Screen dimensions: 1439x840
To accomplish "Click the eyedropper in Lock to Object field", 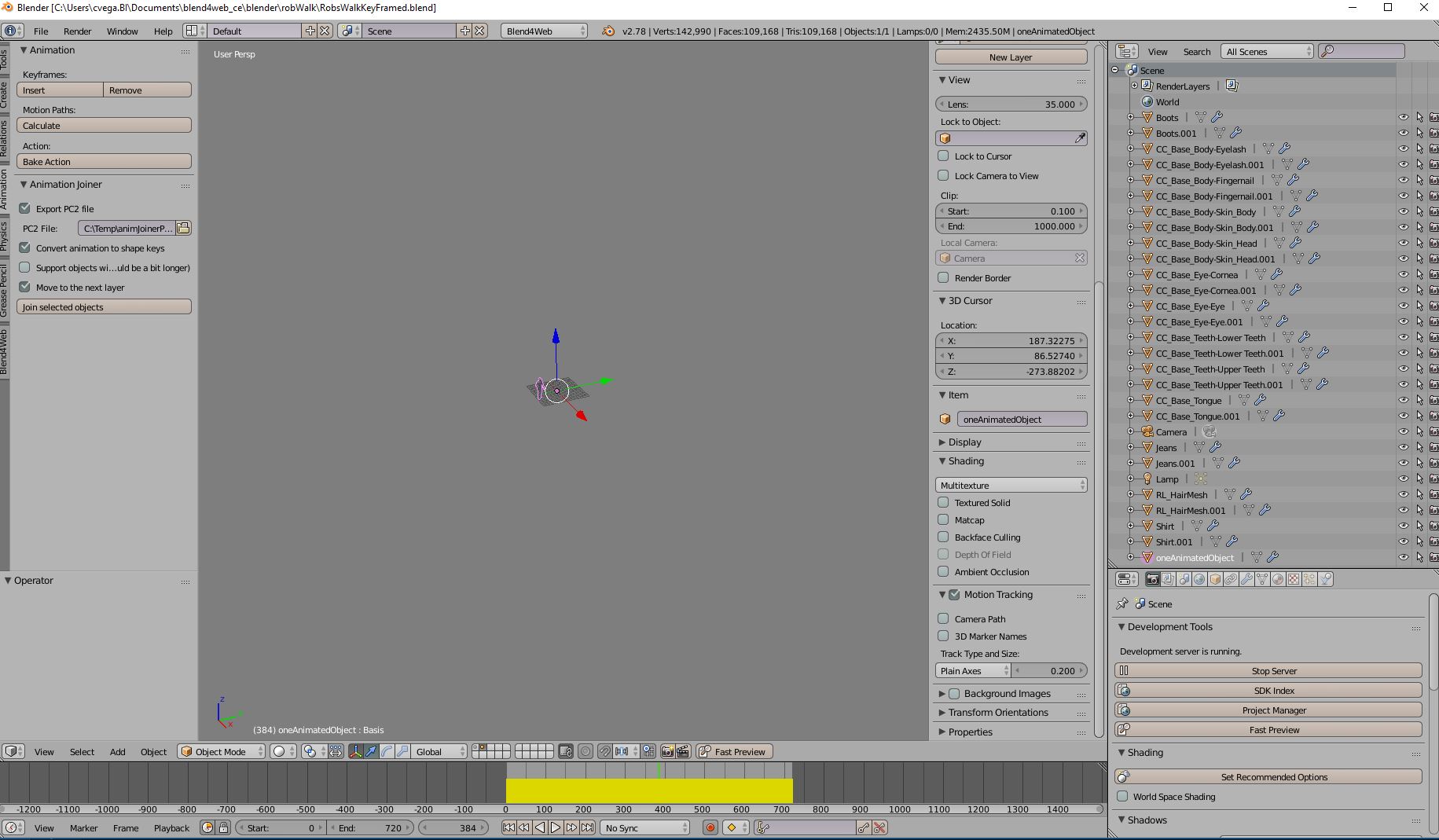I will click(1080, 138).
